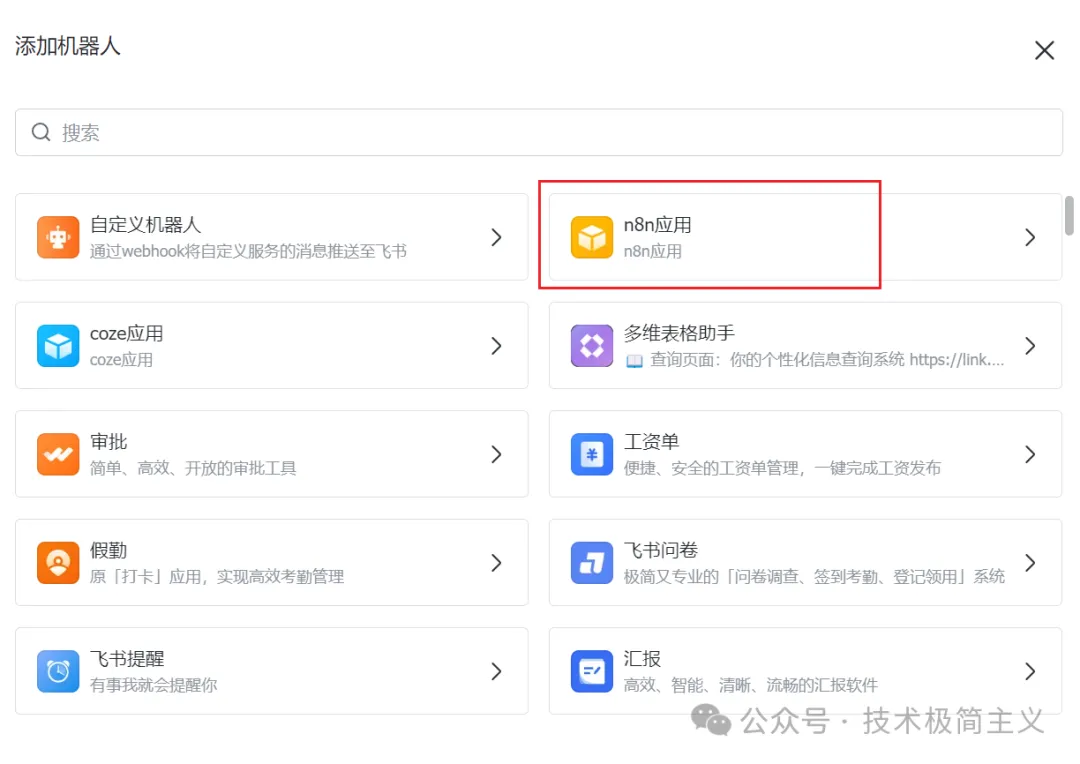This screenshot has height=764, width=1080.
Task: Click the 工资单 blue yen icon
Action: point(592,454)
